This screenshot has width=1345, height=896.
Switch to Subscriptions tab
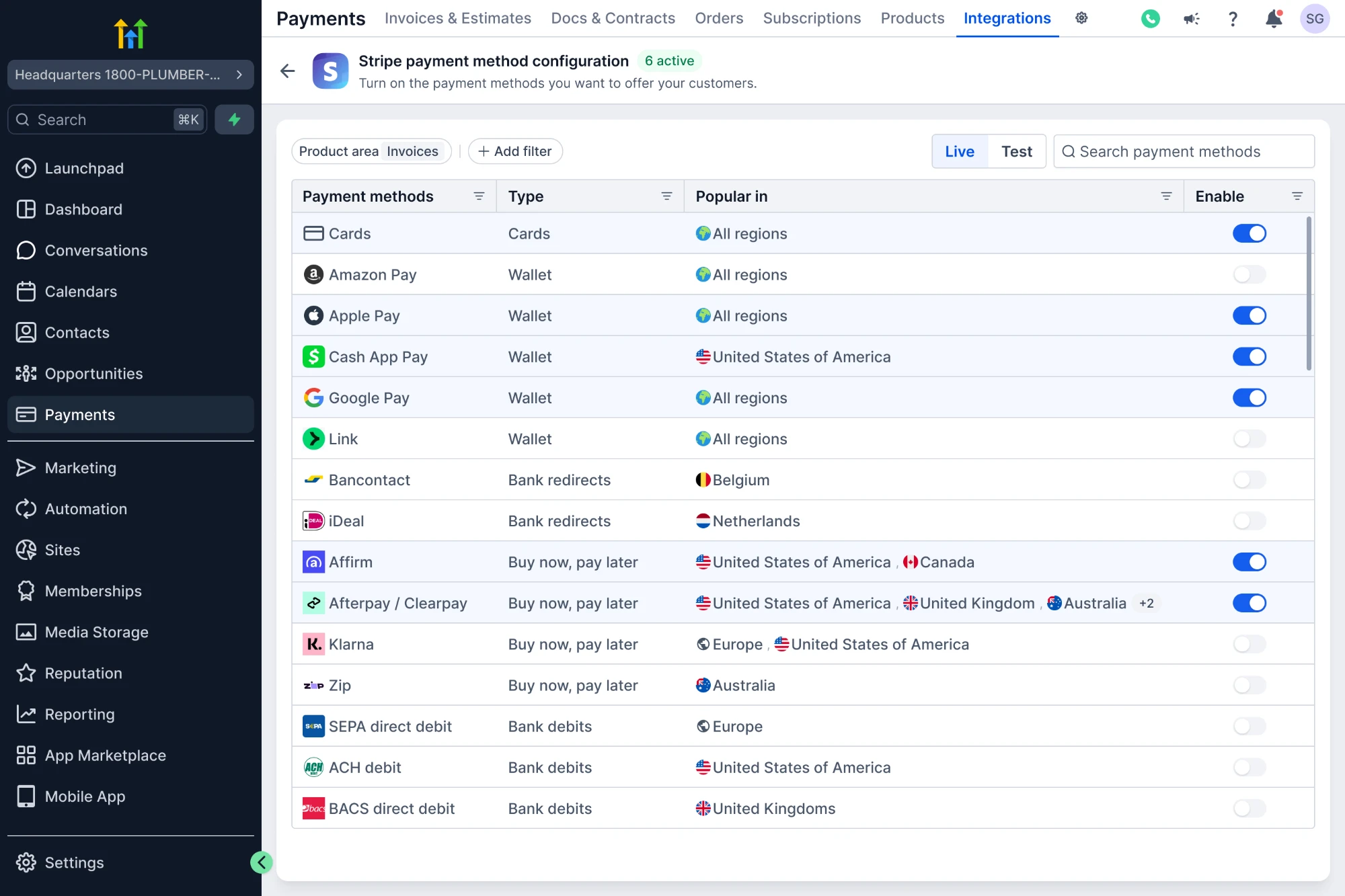click(812, 18)
